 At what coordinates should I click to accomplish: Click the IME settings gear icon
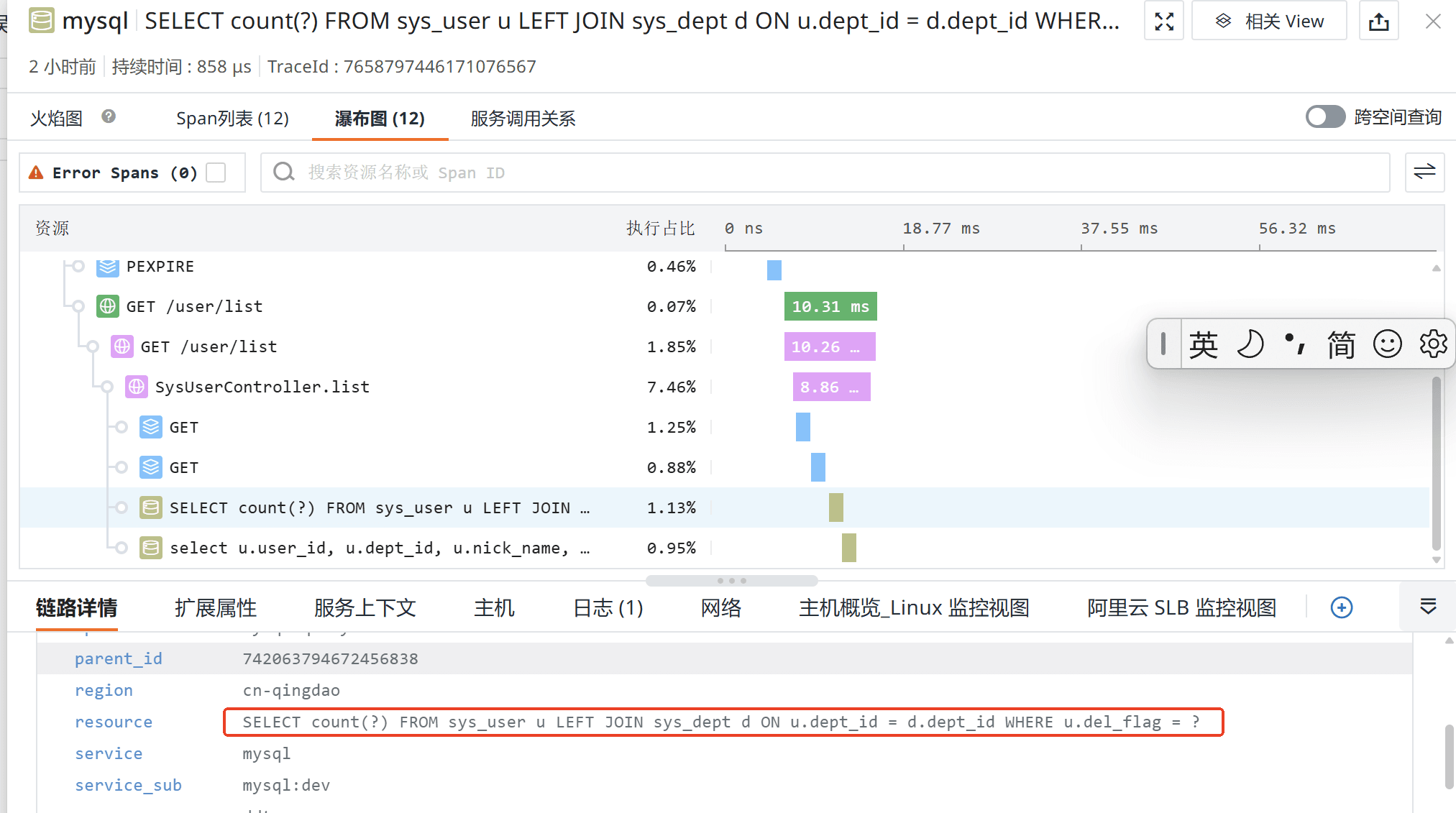(x=1433, y=344)
